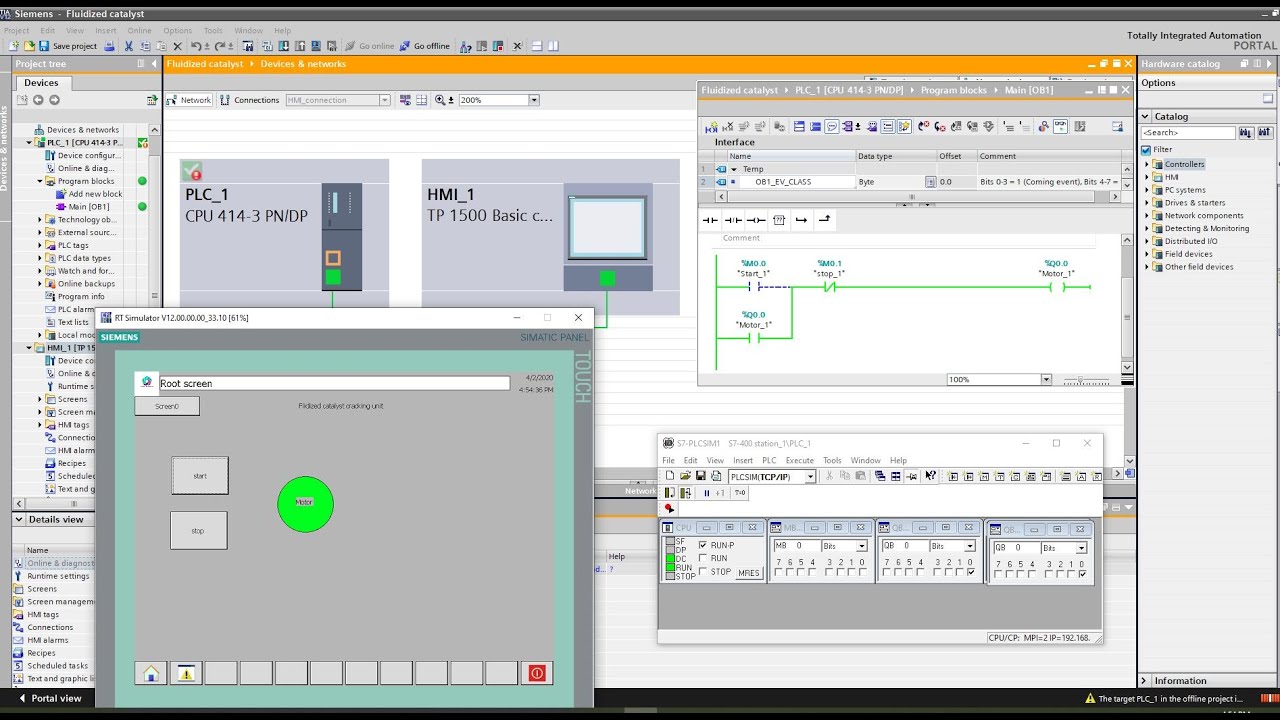Click monitoring glasses icon in Main OB1 toolbar

coord(1062,126)
